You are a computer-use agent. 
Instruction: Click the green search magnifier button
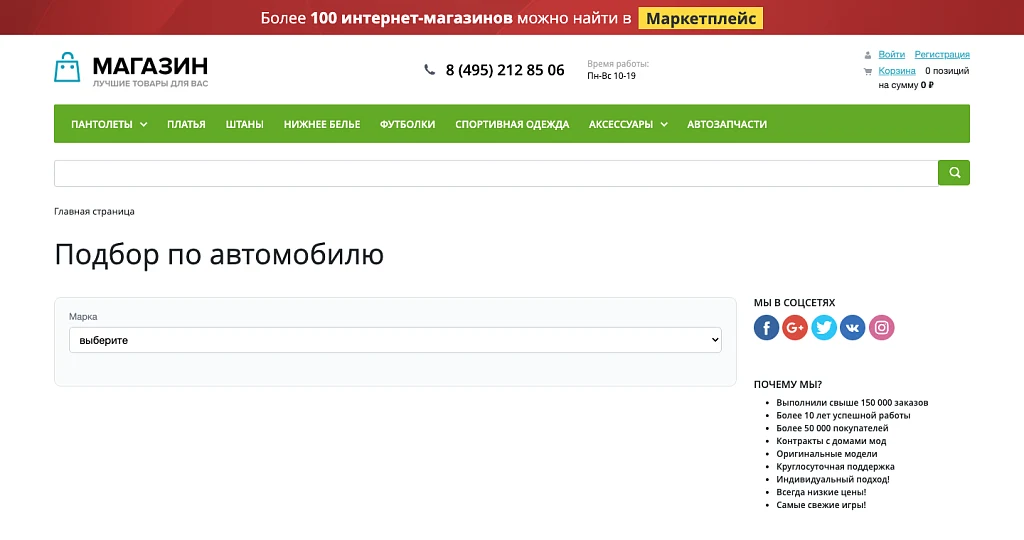point(953,173)
